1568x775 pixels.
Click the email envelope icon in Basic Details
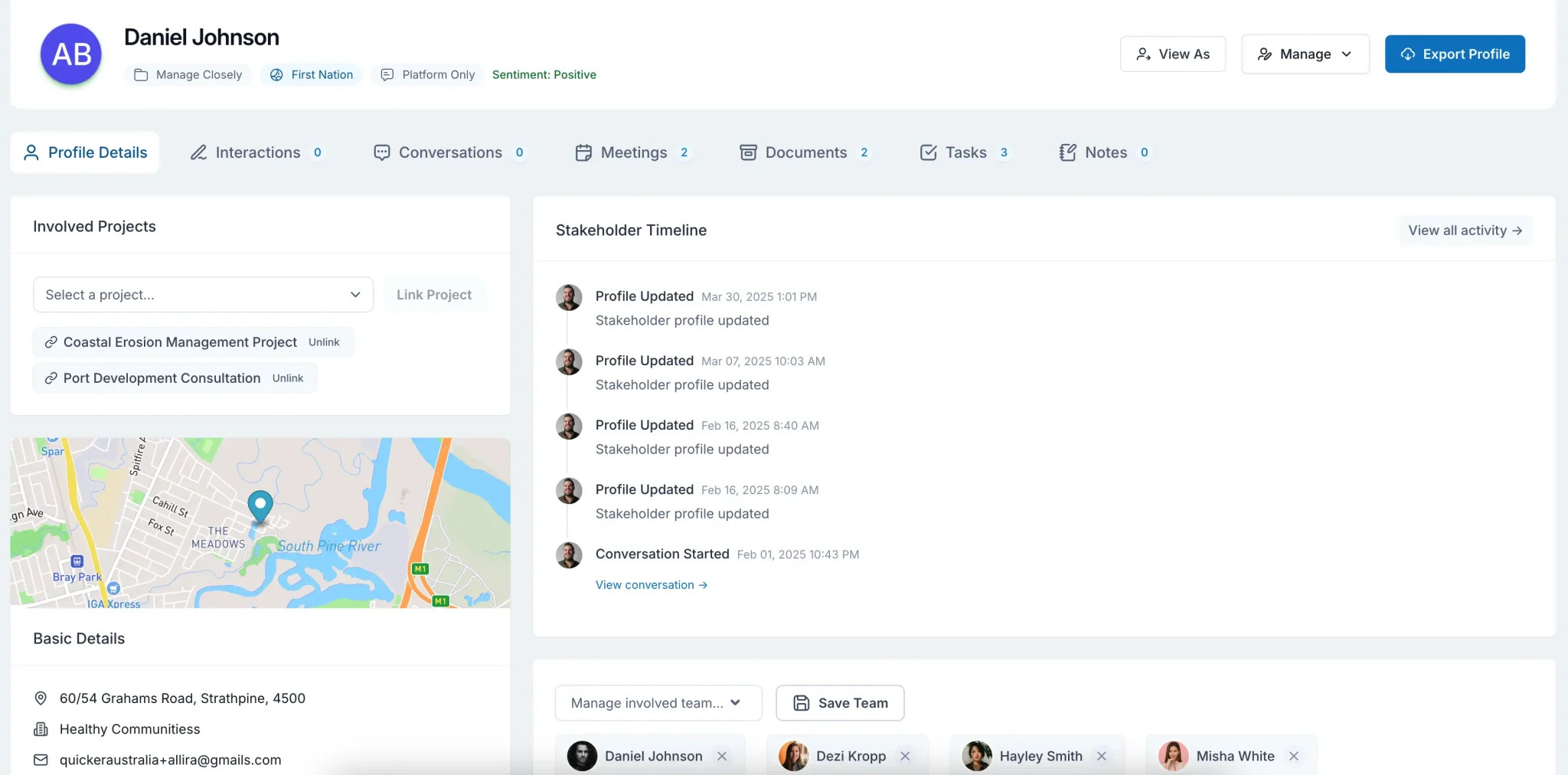[41, 760]
